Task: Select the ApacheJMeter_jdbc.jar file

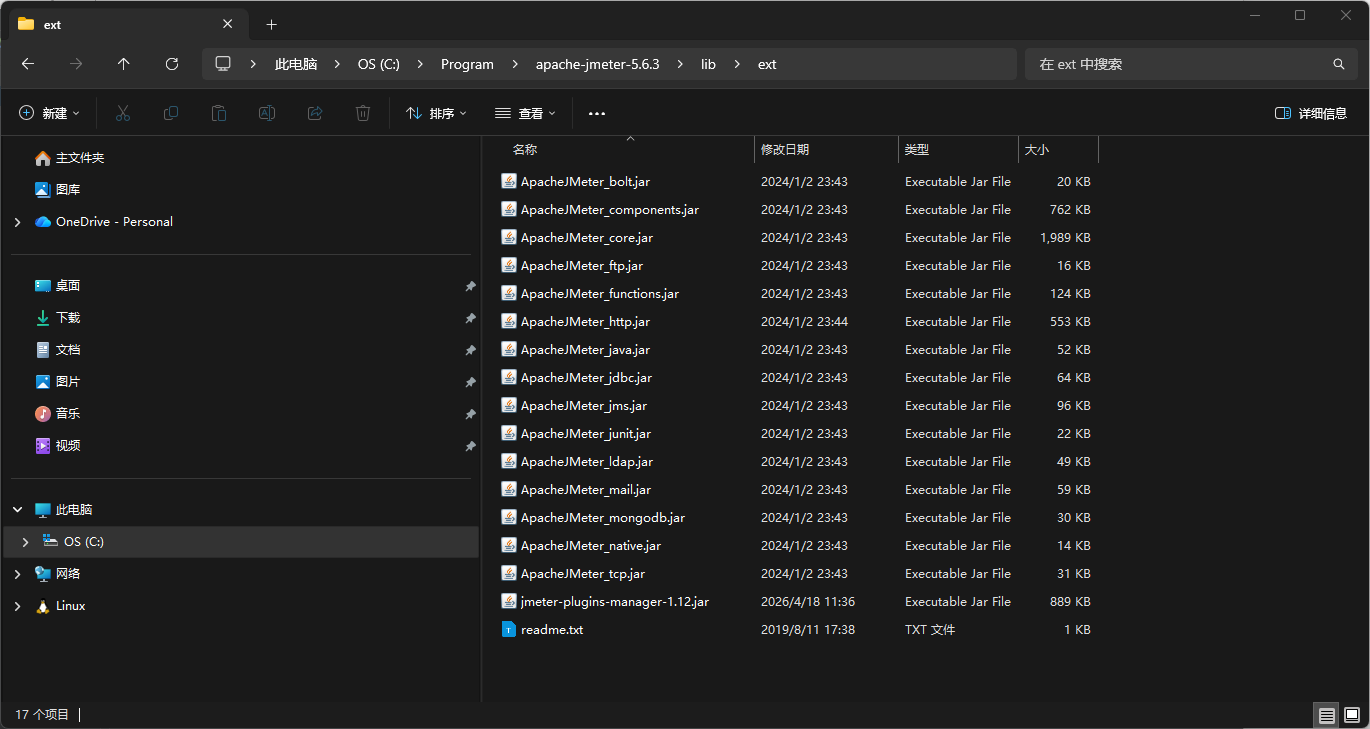Action: [x=586, y=378]
